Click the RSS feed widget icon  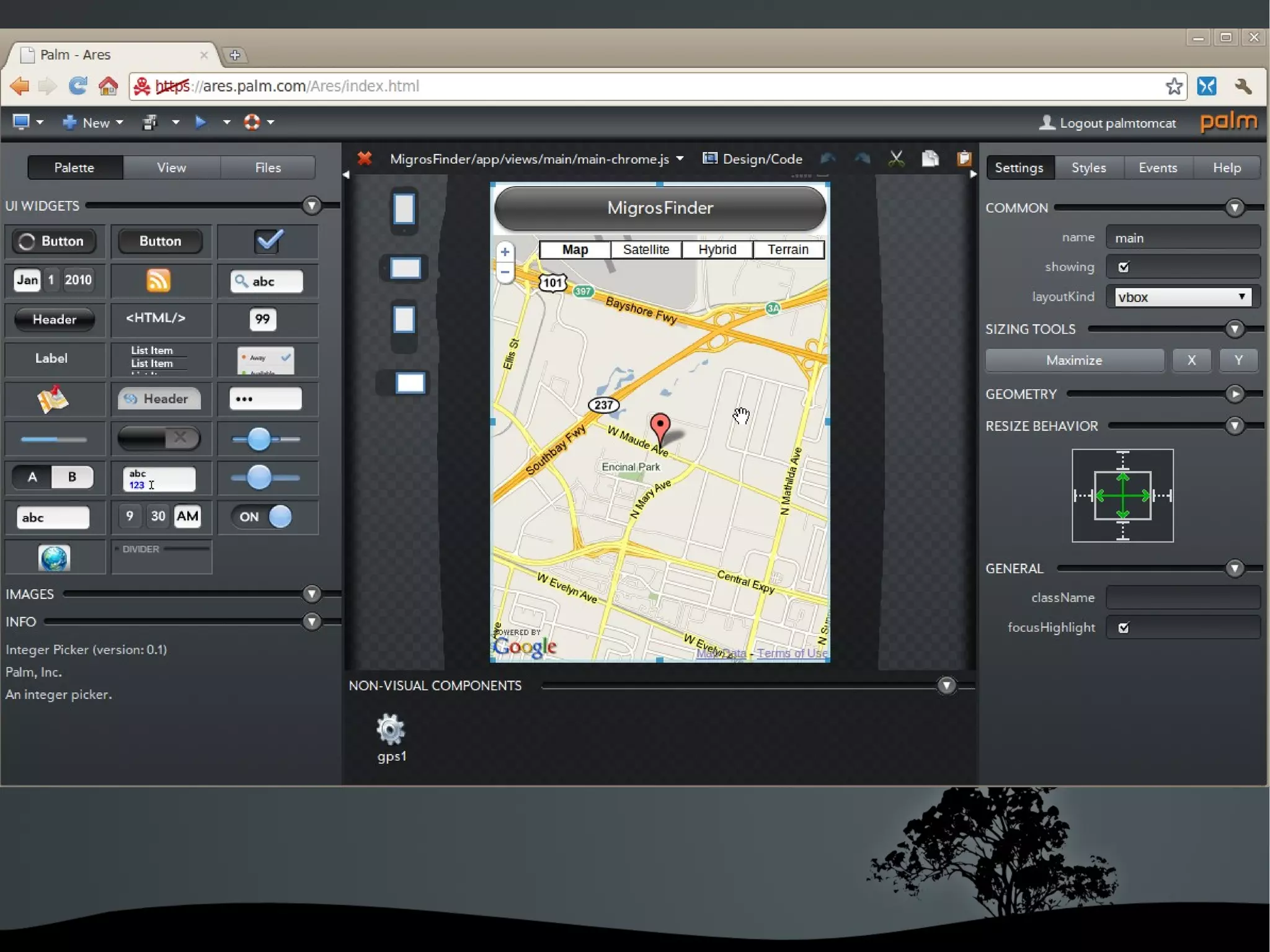158,280
